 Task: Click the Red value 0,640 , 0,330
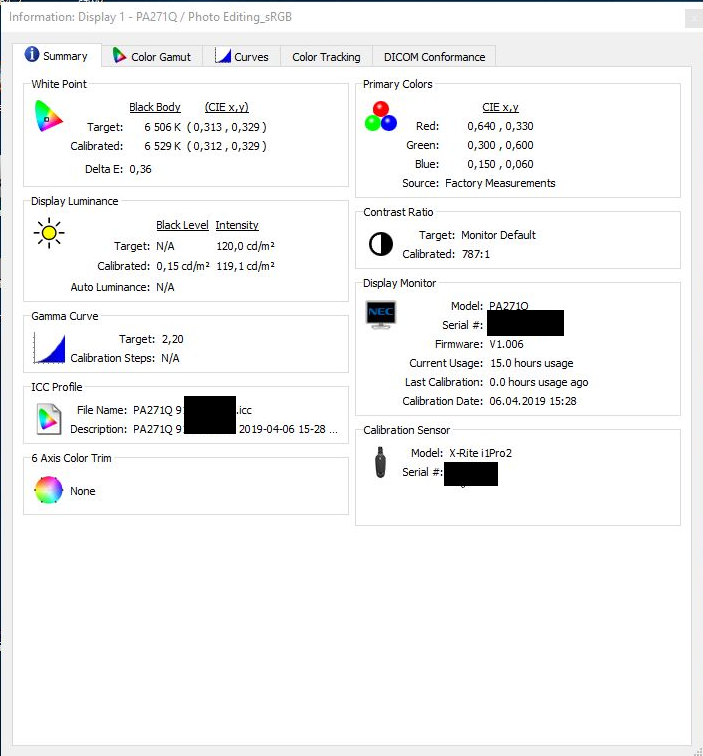tap(500, 126)
